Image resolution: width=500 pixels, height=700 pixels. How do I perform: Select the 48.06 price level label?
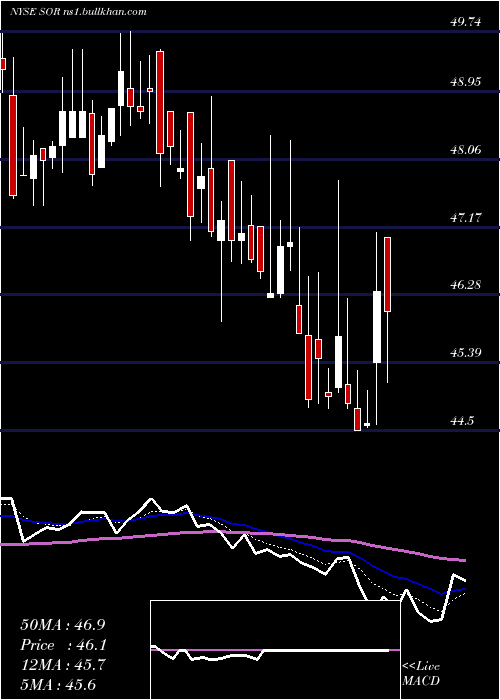467,150
